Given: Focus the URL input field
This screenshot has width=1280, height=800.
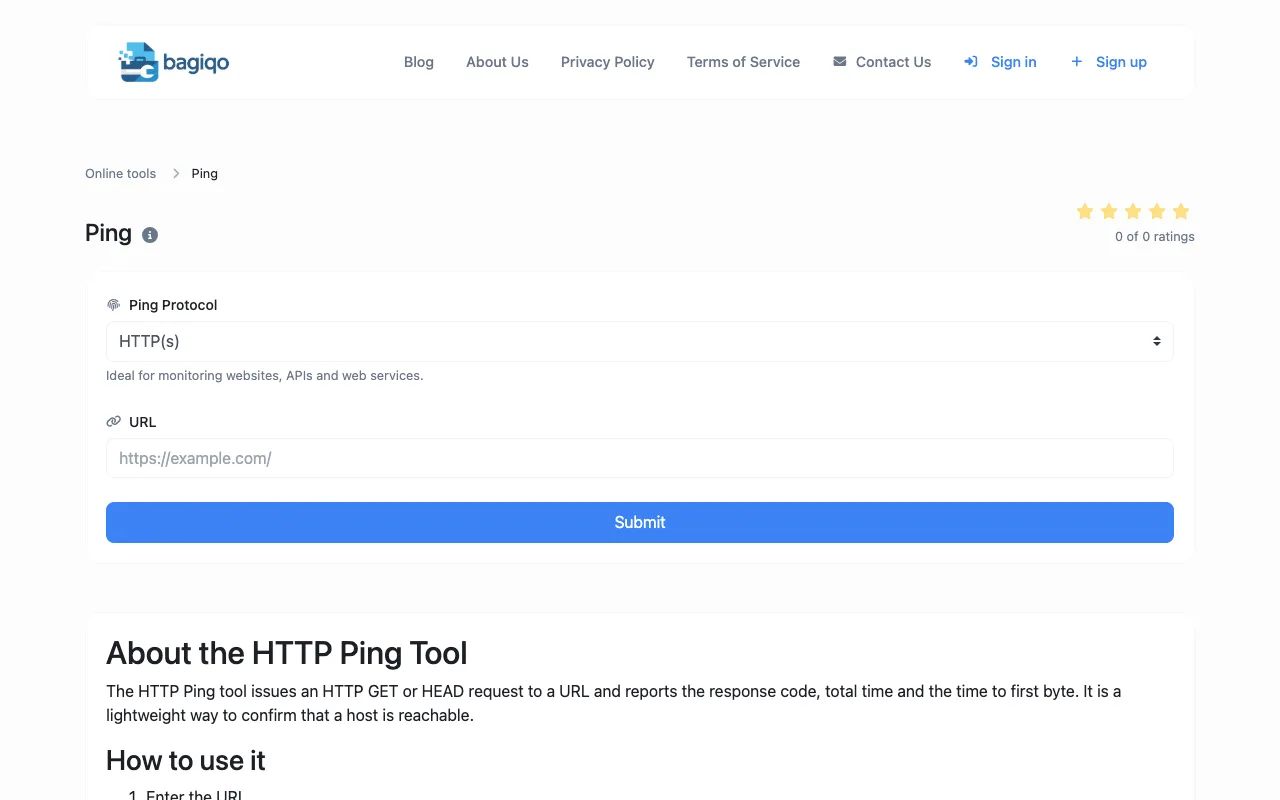Looking at the screenshot, I should pyautogui.click(x=640, y=458).
